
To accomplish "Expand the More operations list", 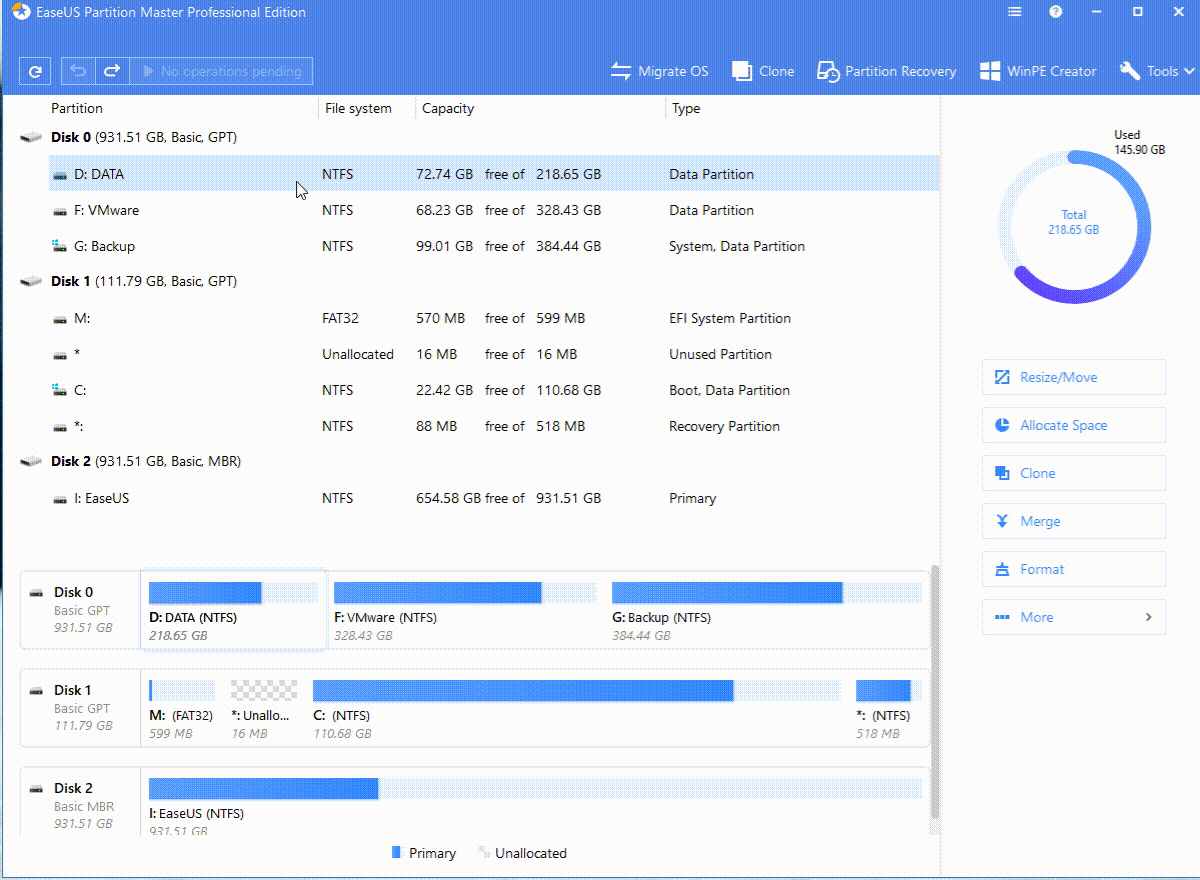I will pyautogui.click(x=1074, y=617).
